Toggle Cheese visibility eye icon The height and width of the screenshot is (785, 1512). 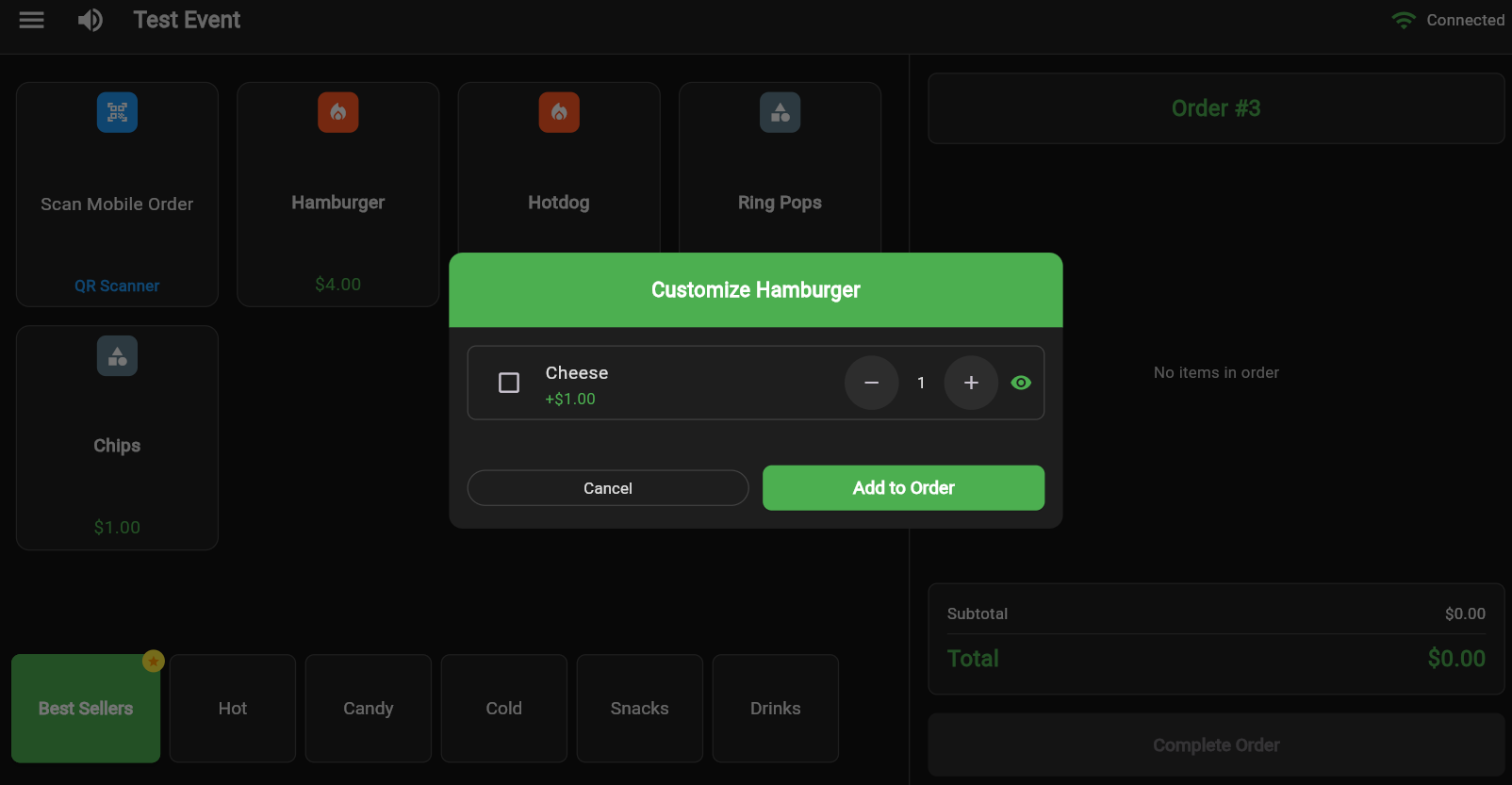click(x=1021, y=383)
